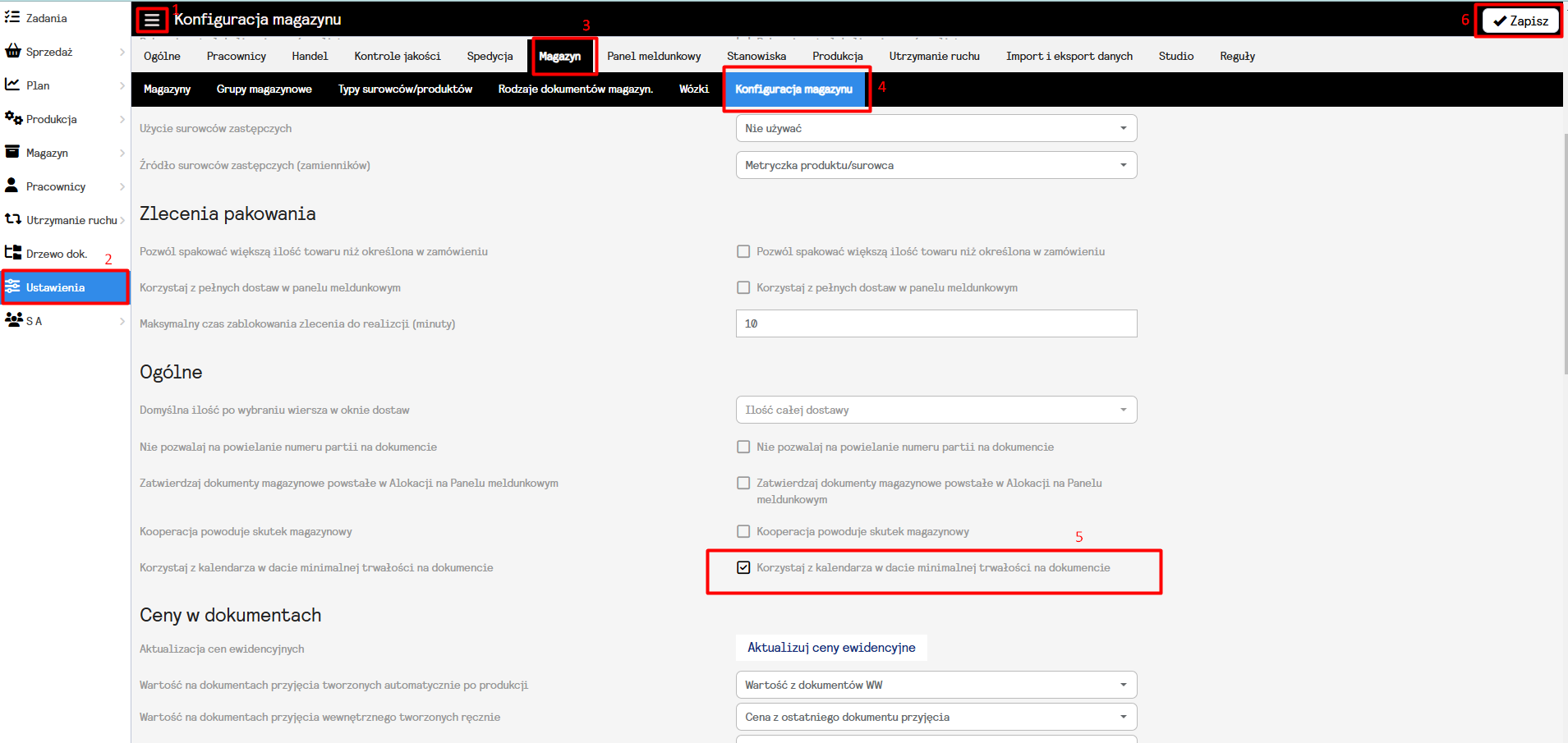Click the Plan chart icon

coord(12,85)
